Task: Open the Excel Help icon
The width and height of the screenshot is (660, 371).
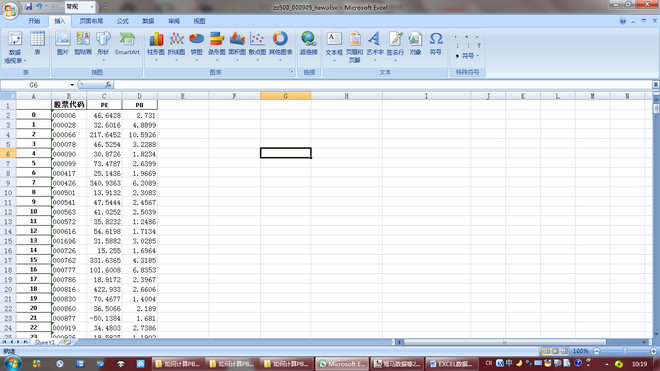Action: 623,21
